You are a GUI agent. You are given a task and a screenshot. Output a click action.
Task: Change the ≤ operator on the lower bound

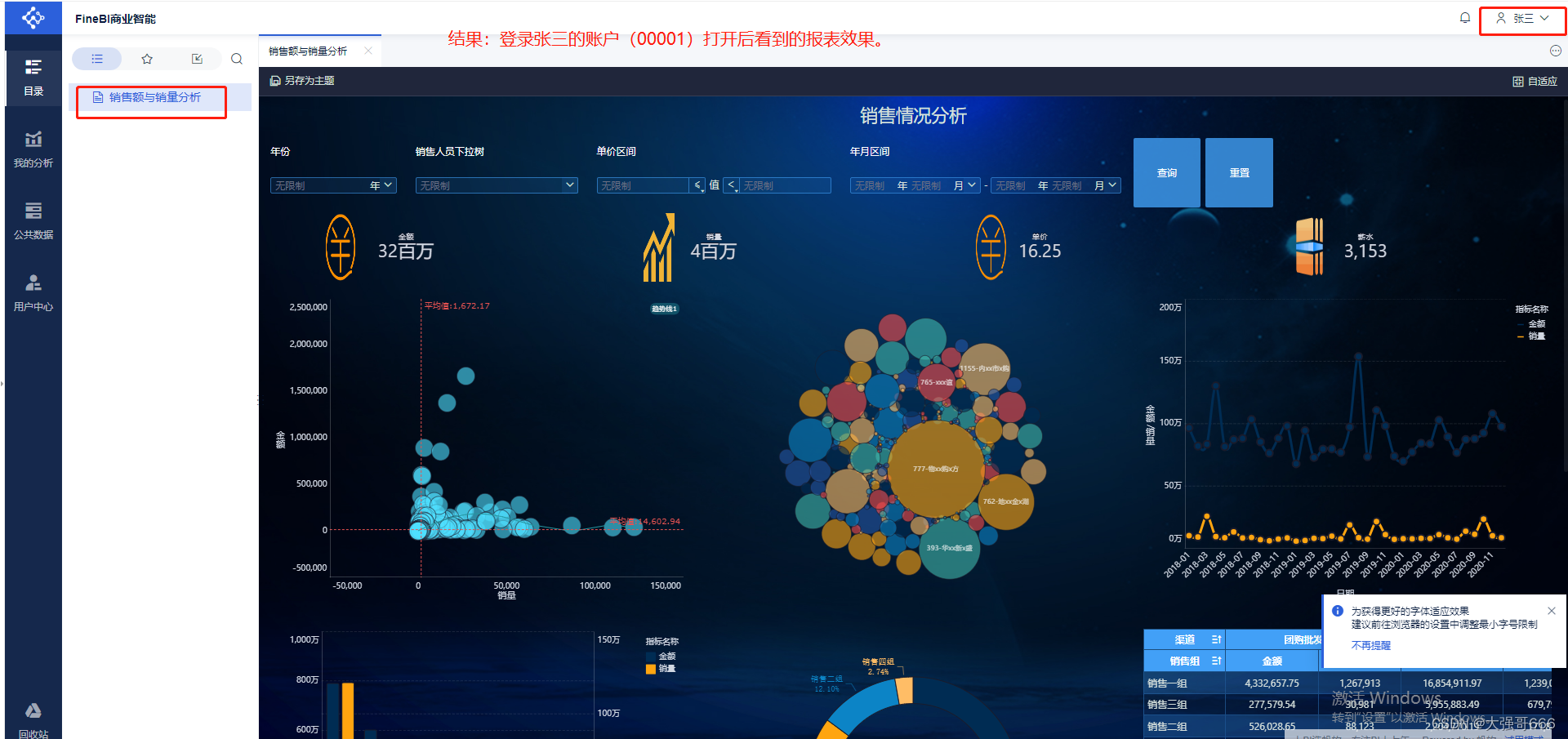[x=698, y=185]
